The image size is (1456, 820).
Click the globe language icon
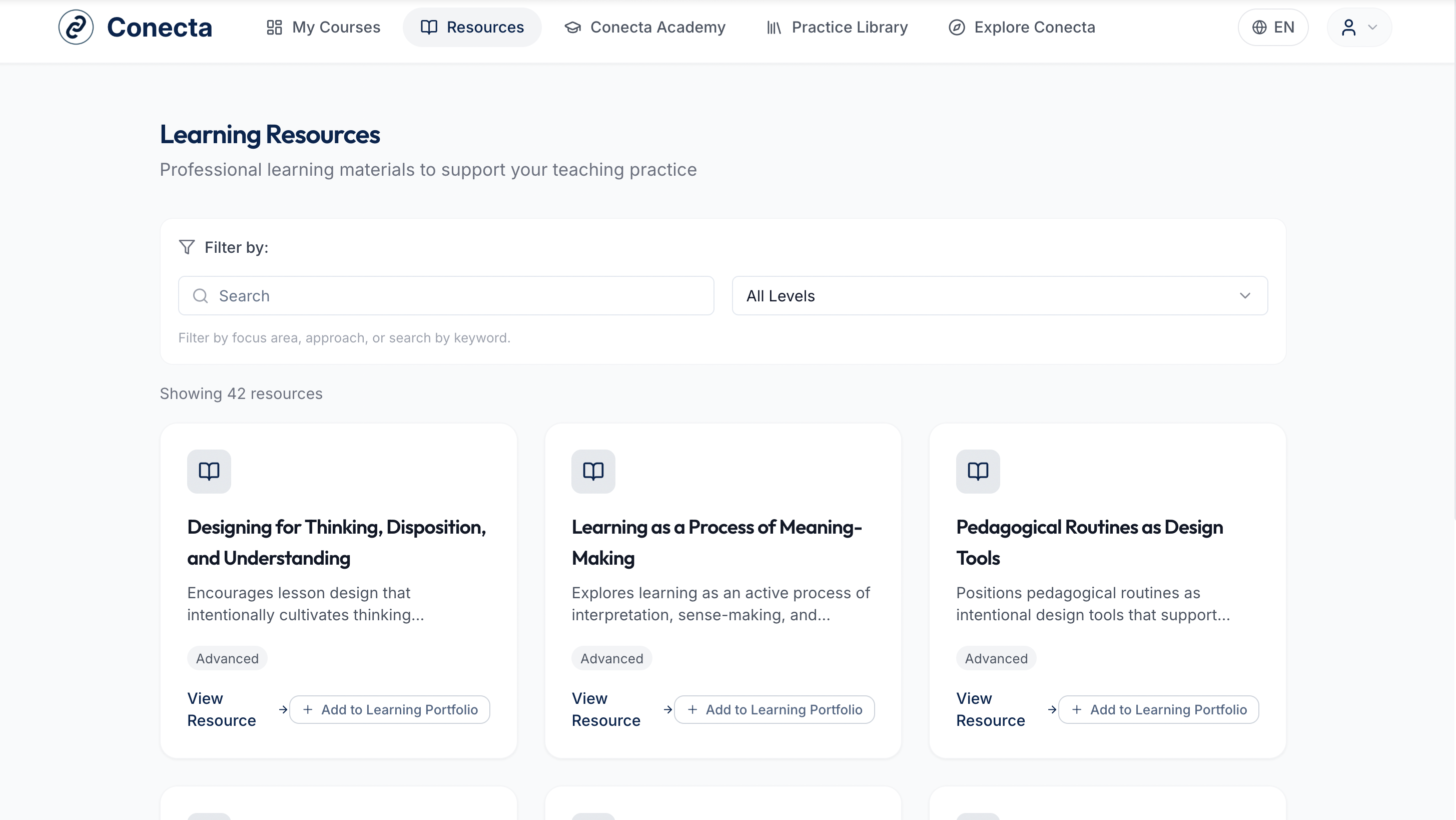(x=1259, y=27)
